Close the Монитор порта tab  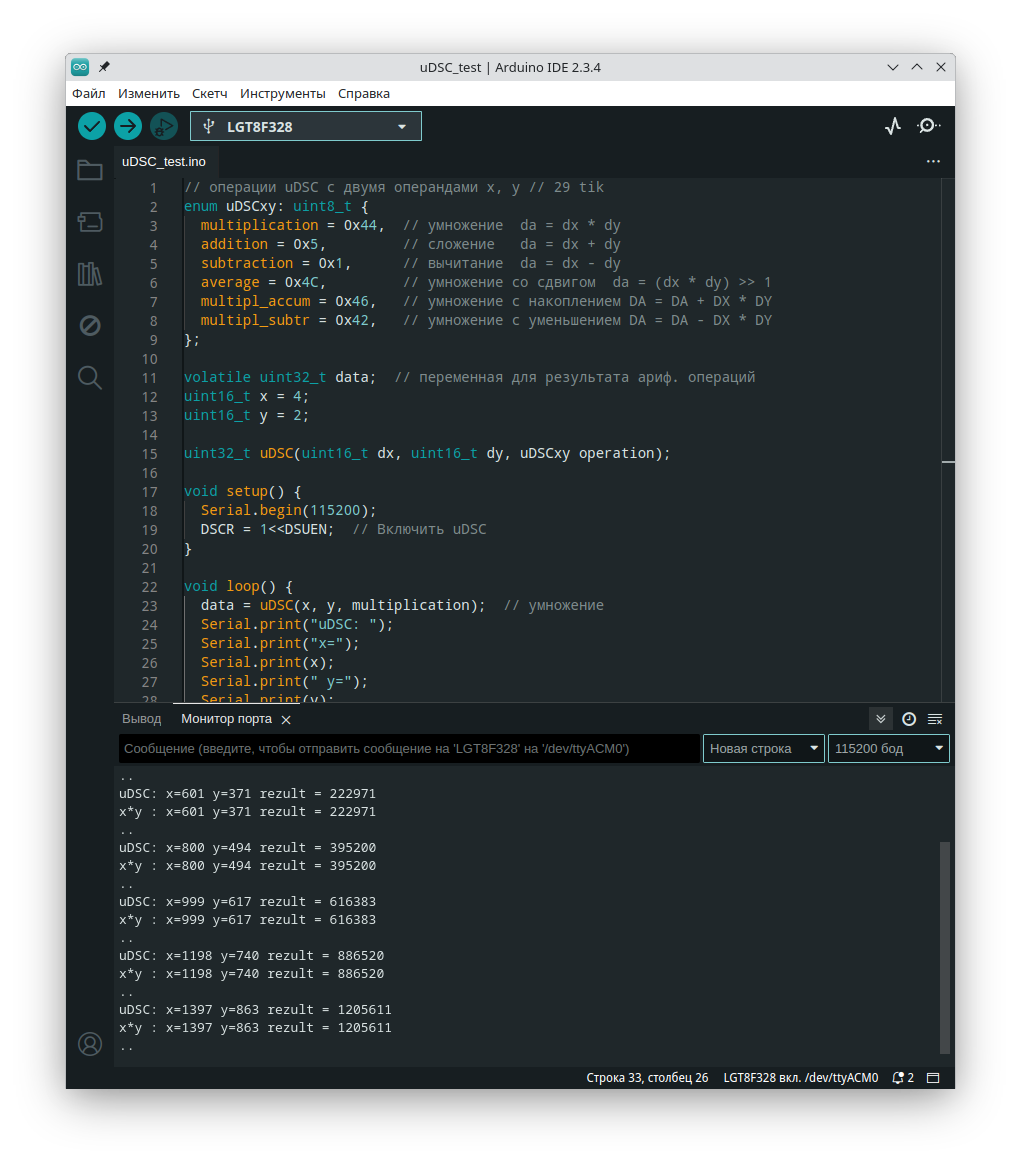[286, 720]
